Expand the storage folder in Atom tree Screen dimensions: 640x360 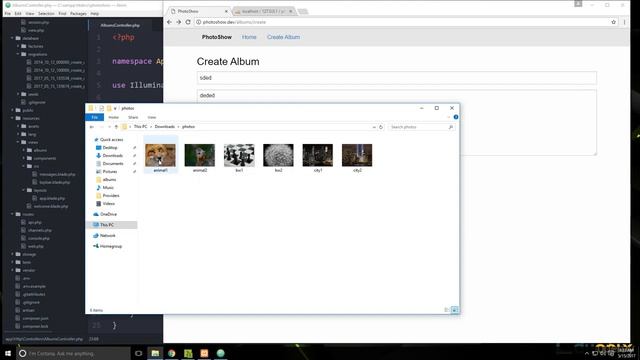tap(13, 254)
